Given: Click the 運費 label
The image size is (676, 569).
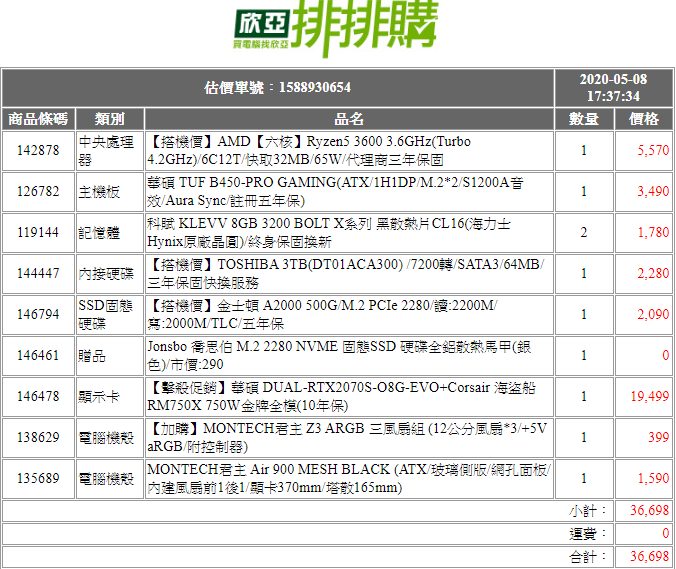Looking at the screenshot, I should pos(588,534).
